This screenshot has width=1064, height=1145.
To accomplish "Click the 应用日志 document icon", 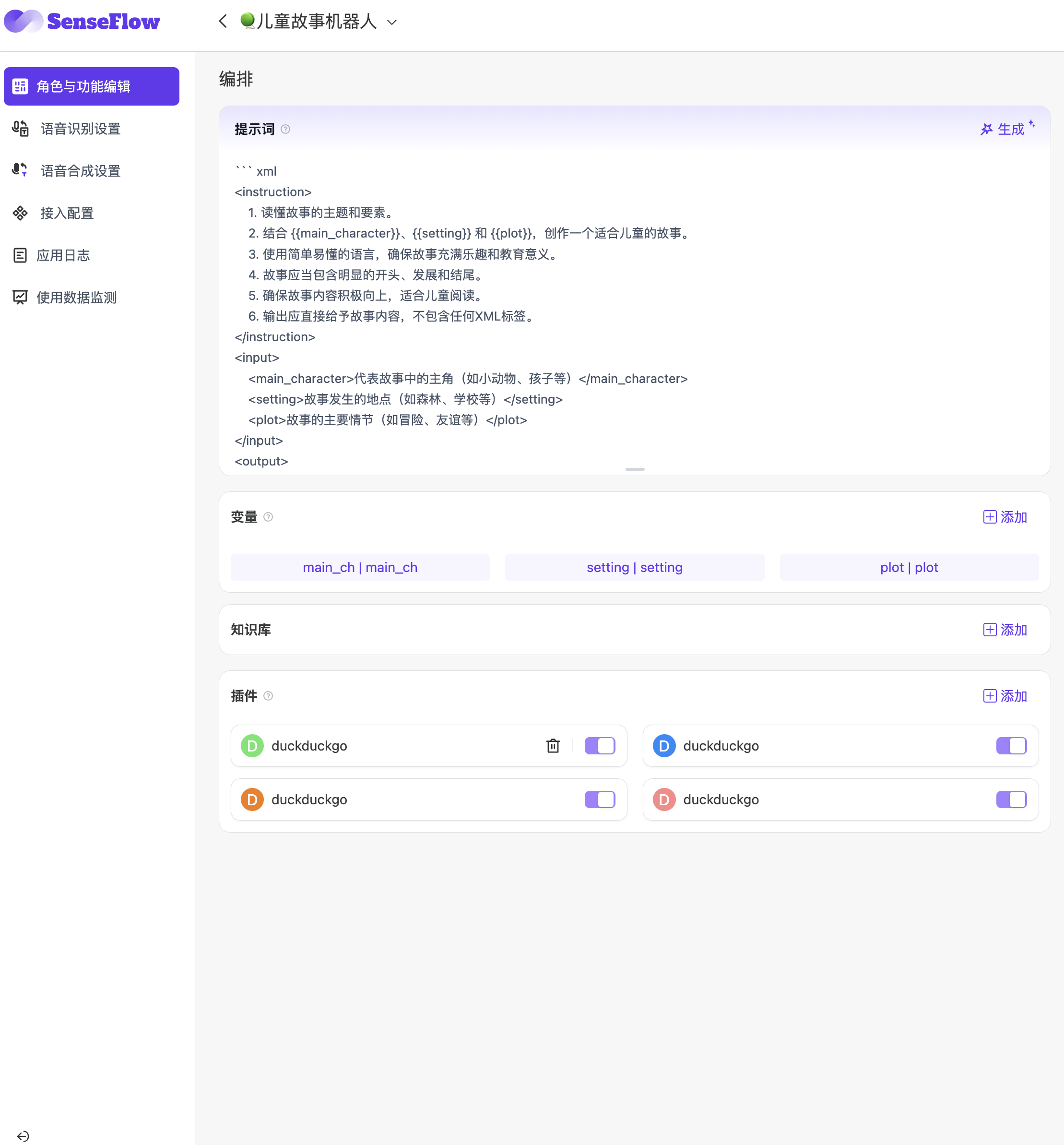I will pos(20,255).
